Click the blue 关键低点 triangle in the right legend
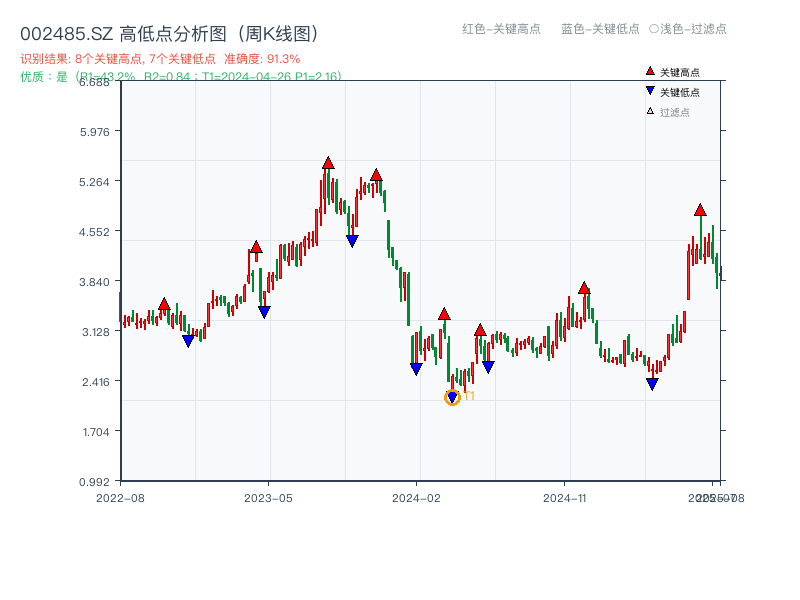The width and height of the screenshot is (800, 600). [650, 91]
